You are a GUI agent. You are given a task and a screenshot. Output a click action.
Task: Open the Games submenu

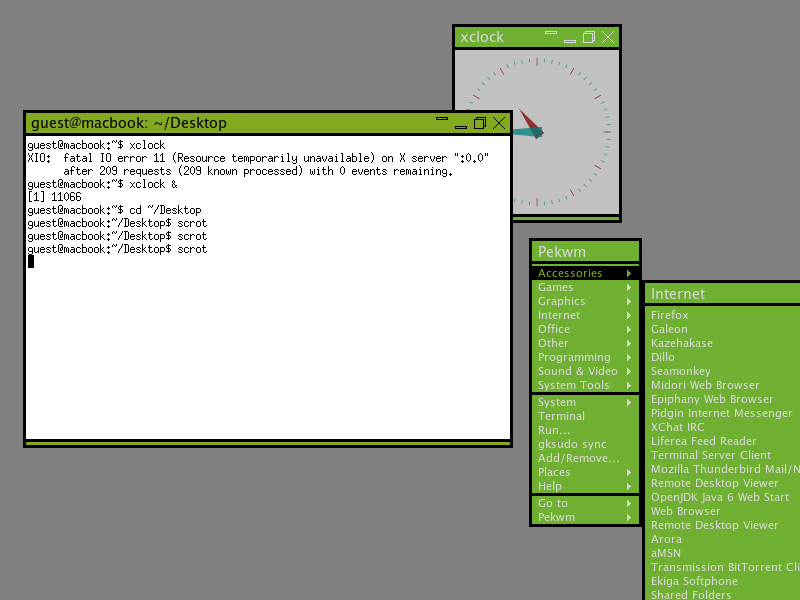(585, 287)
